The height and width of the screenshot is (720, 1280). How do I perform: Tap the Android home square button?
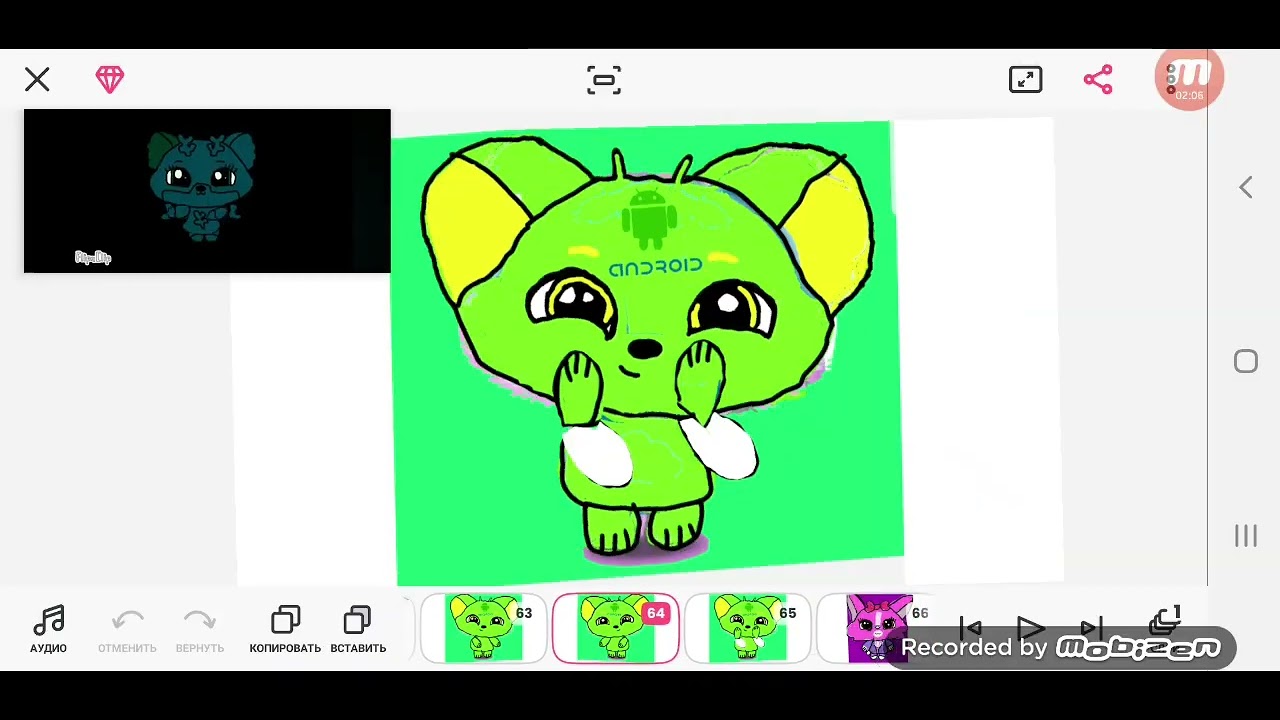(1246, 361)
